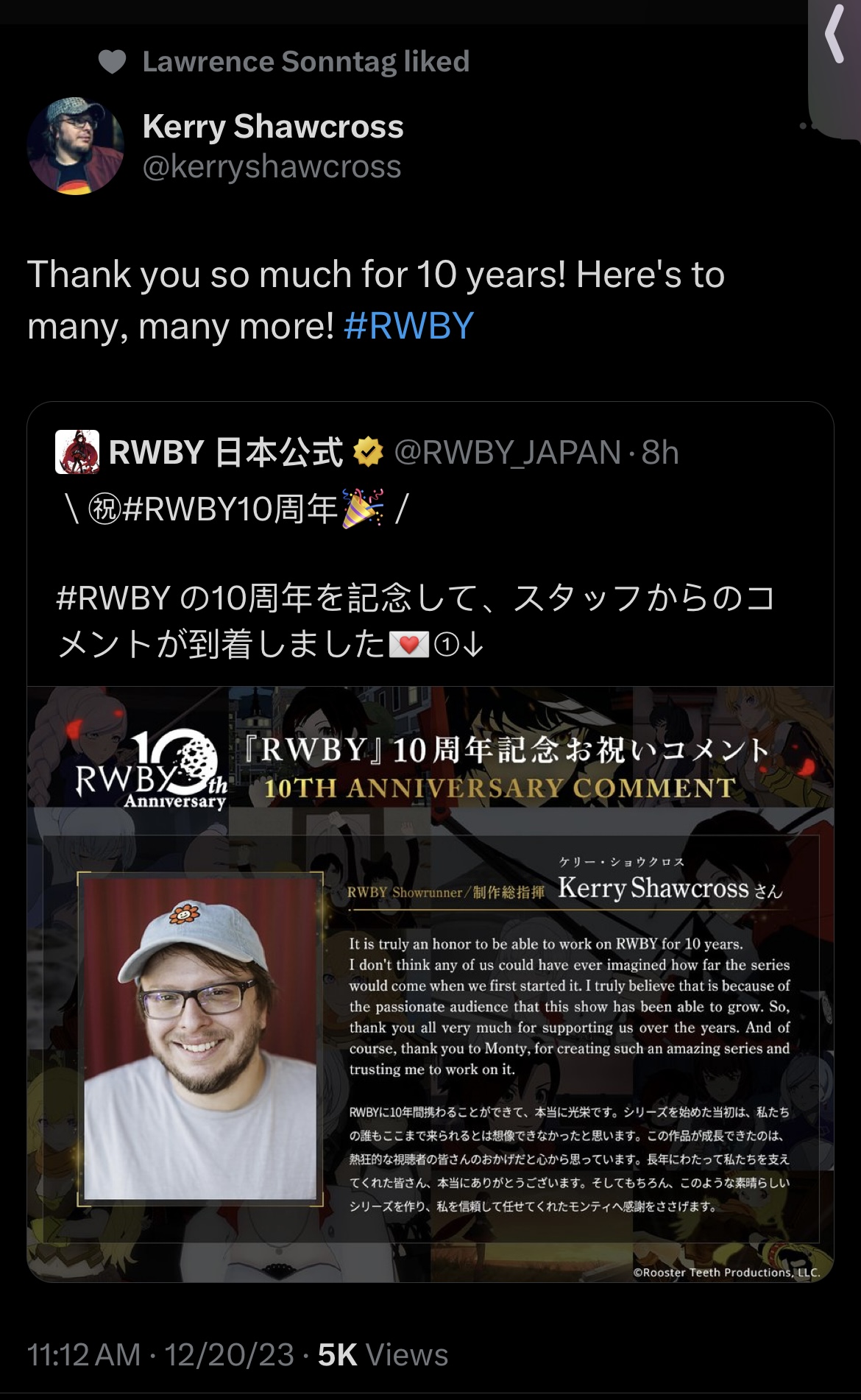Image resolution: width=861 pixels, height=1400 pixels.
Task: Open Kerry Shawcross profile avatar
Action: (x=75, y=146)
